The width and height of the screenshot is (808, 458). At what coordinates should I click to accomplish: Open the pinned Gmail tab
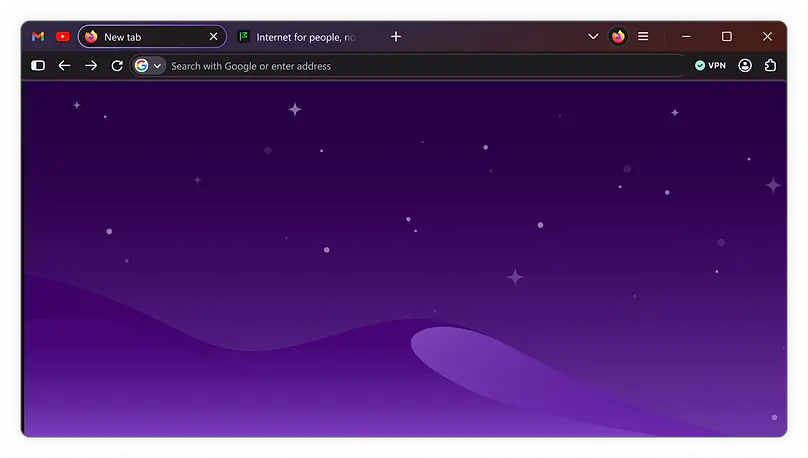pyautogui.click(x=38, y=37)
